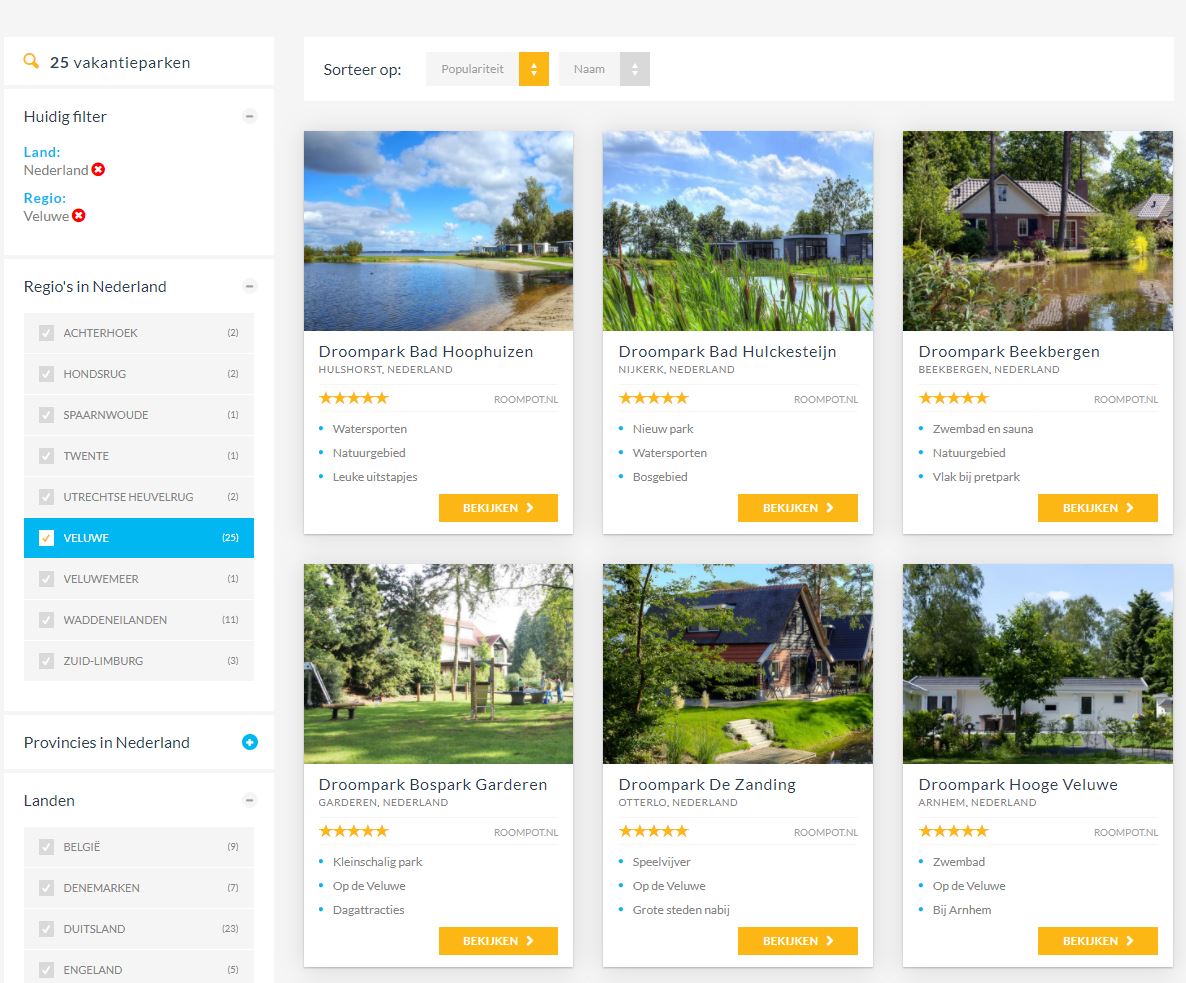Sort parks by Populariteit
Viewport: 1186px width, 983px height.
point(472,69)
